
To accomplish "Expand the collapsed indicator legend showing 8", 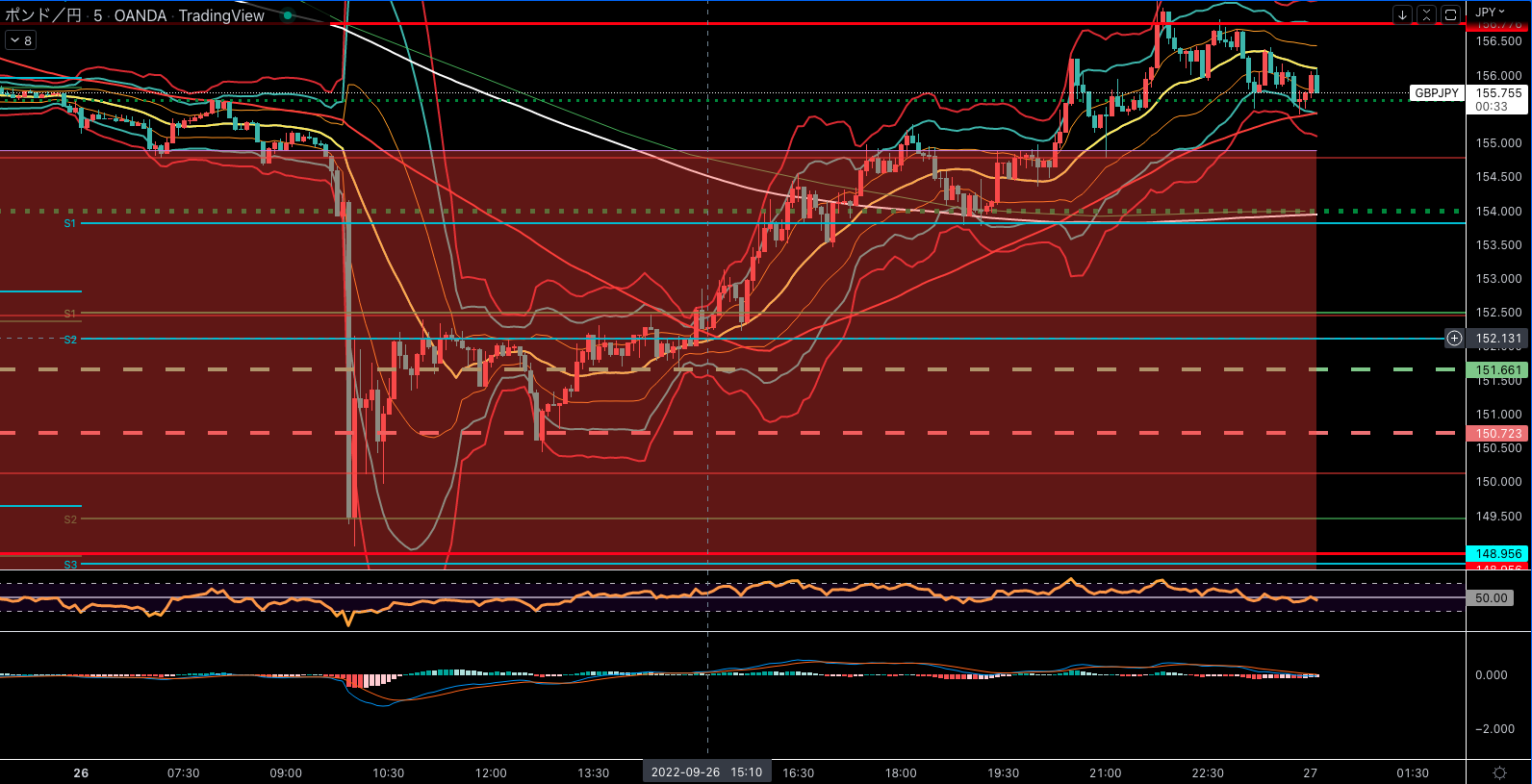I will click(20, 40).
